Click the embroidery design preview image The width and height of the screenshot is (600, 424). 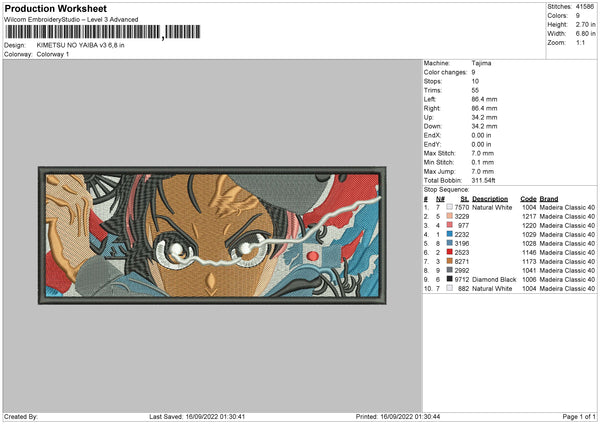coord(212,235)
